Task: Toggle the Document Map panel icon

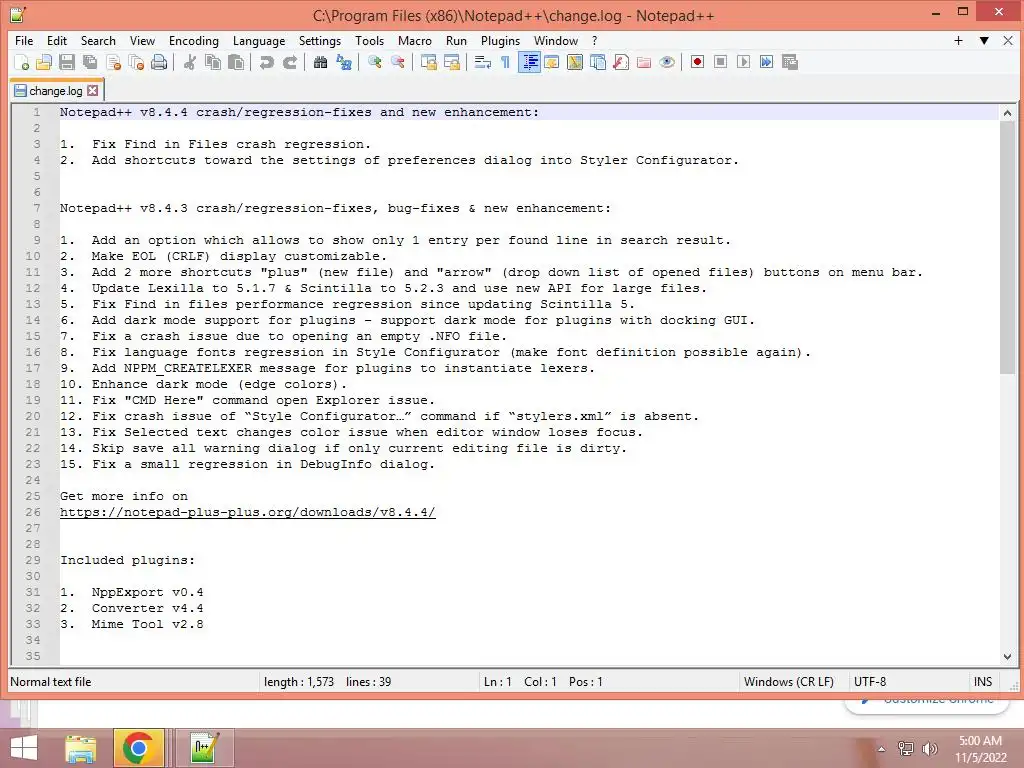Action: coord(575,62)
